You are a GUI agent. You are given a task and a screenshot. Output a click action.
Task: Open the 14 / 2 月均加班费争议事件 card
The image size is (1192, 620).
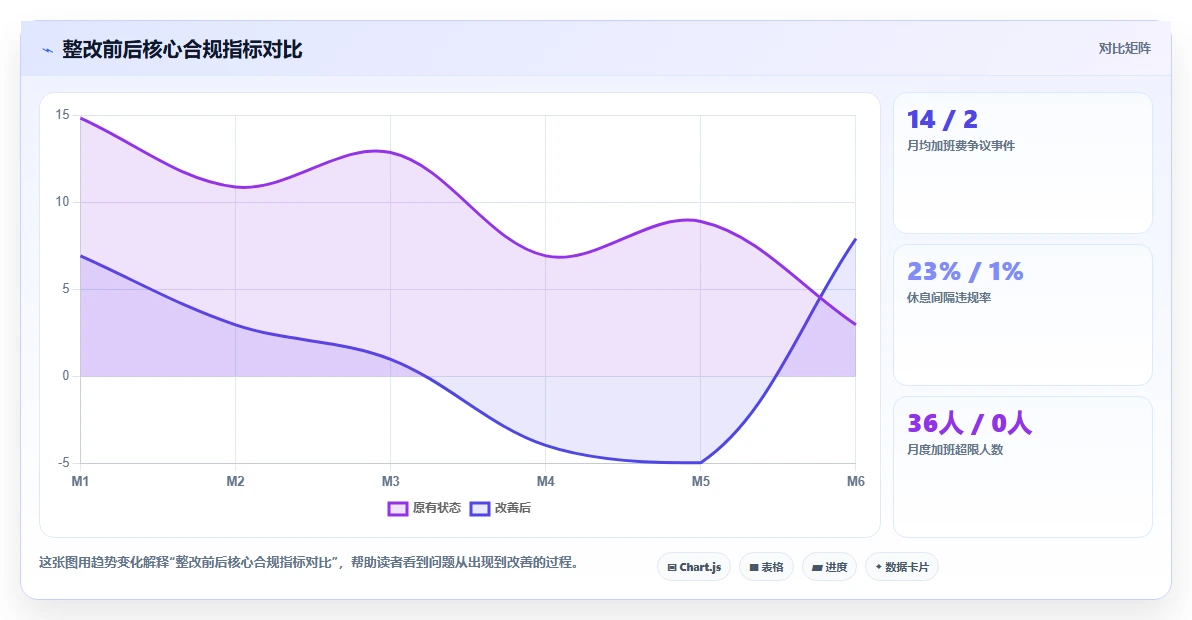(1022, 163)
